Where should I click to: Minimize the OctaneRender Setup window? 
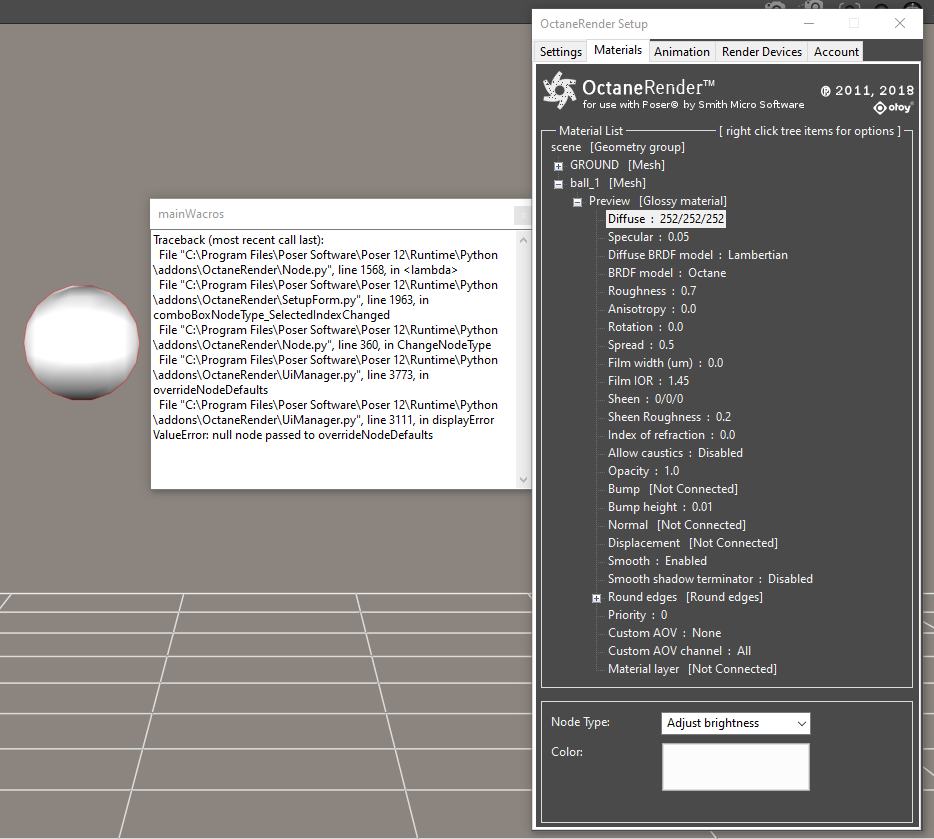pyautogui.click(x=809, y=24)
